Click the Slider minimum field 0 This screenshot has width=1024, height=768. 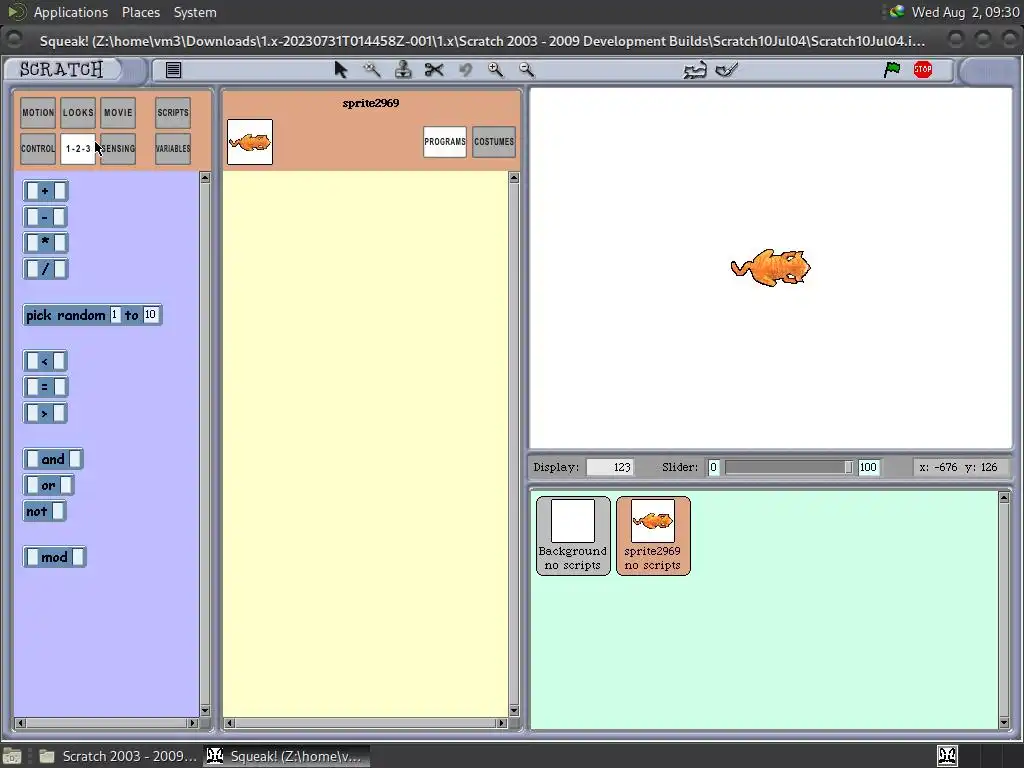click(x=714, y=468)
